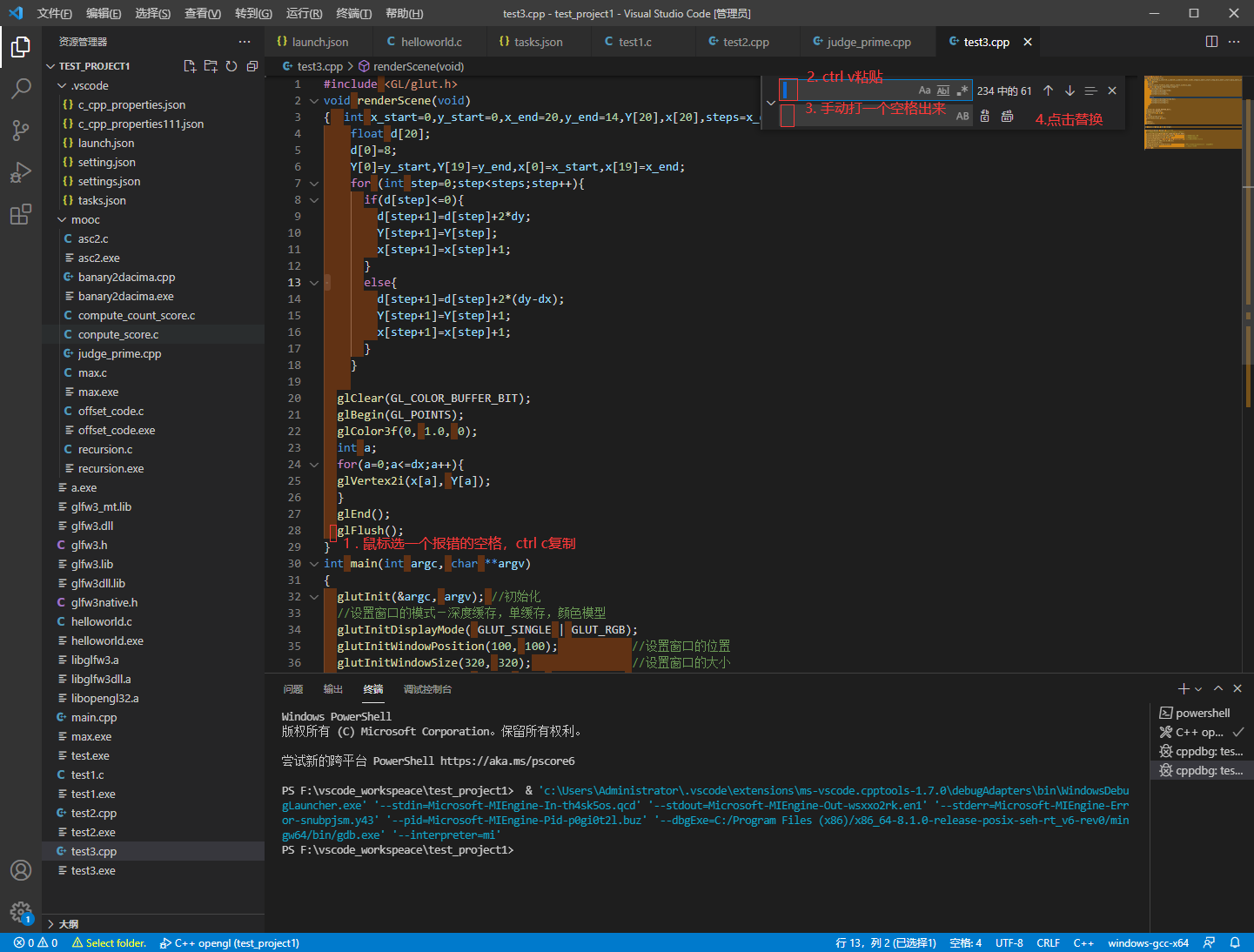Open the Search view in the activity bar

21,88
